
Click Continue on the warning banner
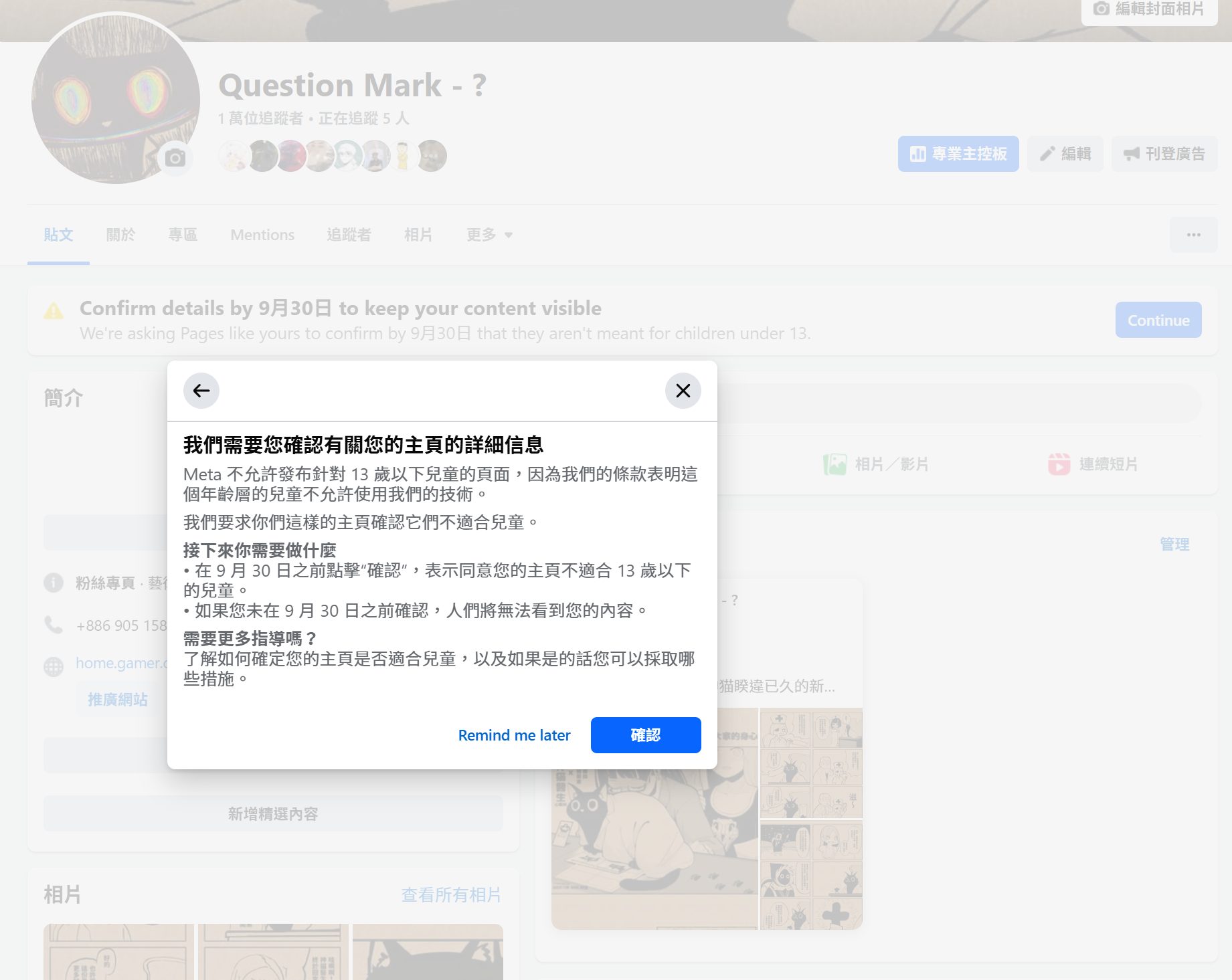(x=1158, y=320)
